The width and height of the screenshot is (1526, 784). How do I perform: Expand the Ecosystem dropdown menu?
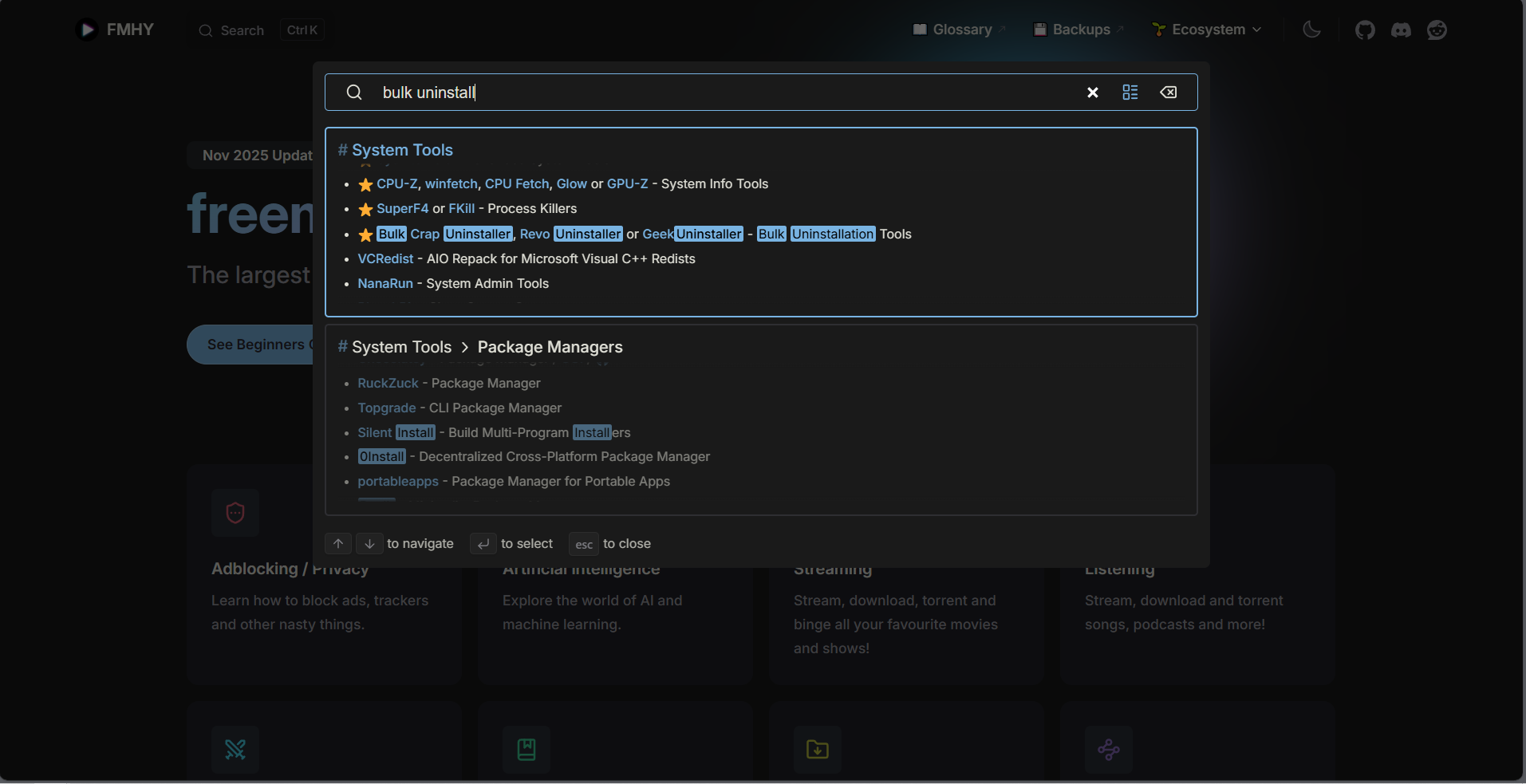(1207, 30)
